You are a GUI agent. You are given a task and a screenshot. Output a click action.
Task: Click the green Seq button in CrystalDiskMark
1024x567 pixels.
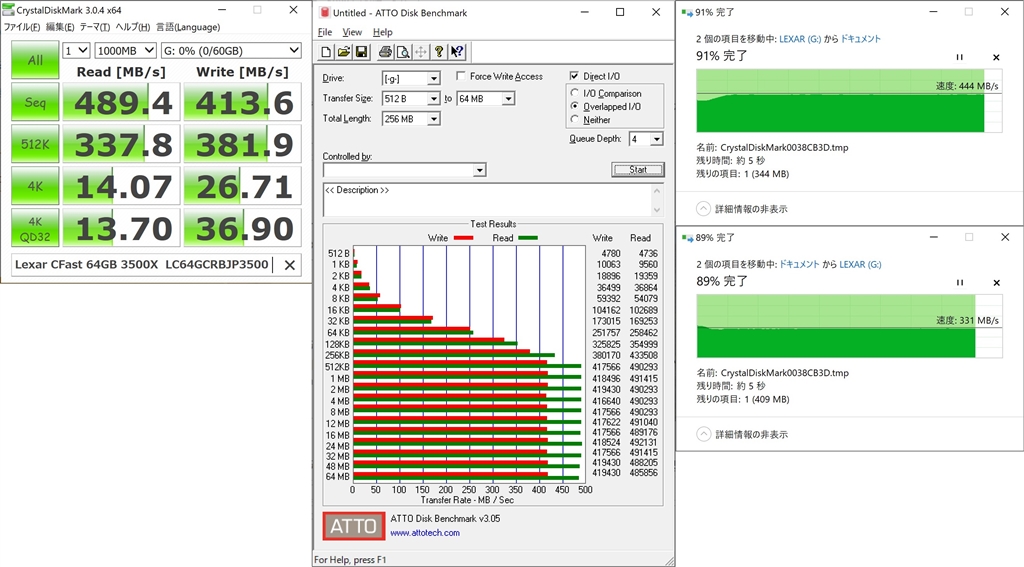click(x=34, y=102)
